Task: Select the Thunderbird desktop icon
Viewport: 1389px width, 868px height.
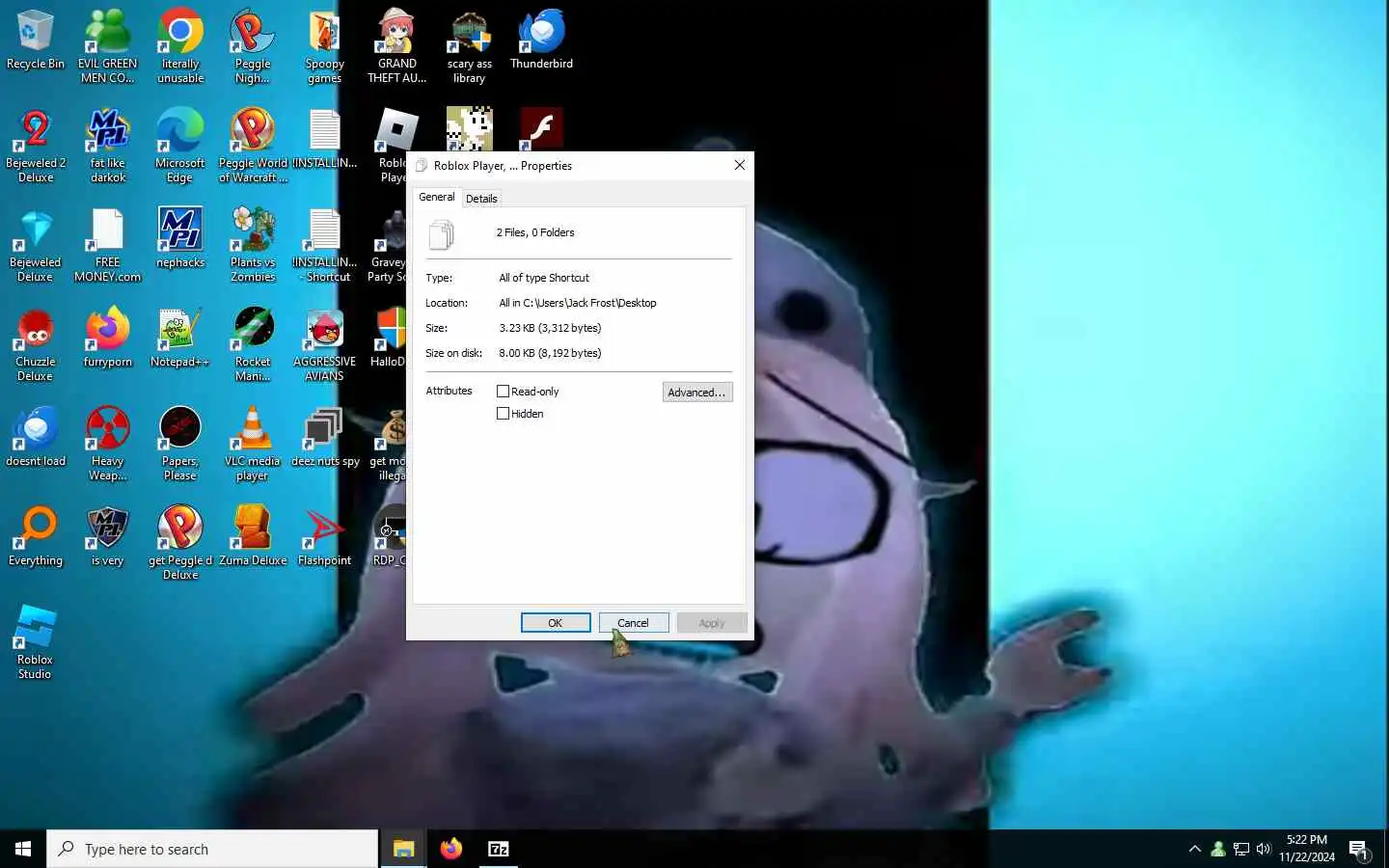Action: pyautogui.click(x=541, y=41)
